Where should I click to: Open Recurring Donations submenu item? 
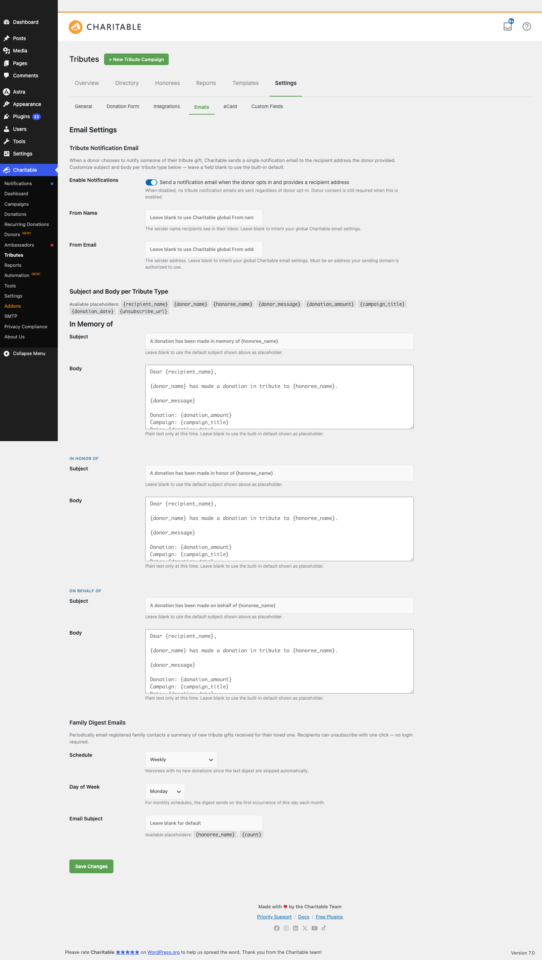[26, 225]
